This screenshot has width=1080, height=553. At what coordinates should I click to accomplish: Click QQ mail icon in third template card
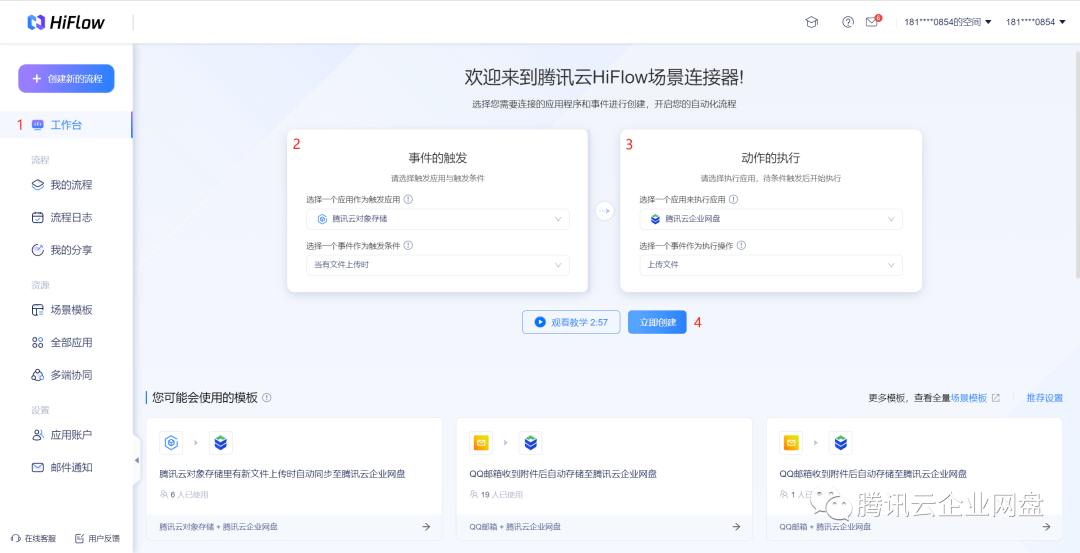(x=791, y=443)
